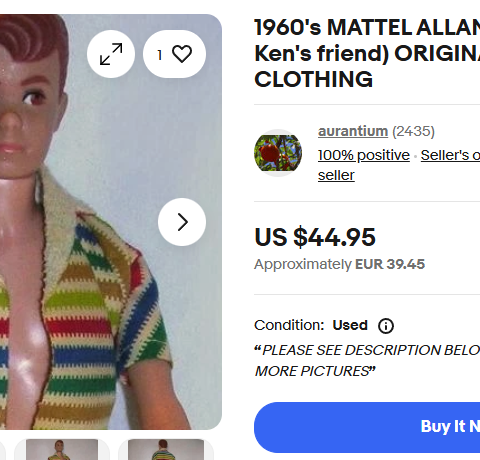Show next image with right arrow
This screenshot has width=480, height=460.
(182, 222)
